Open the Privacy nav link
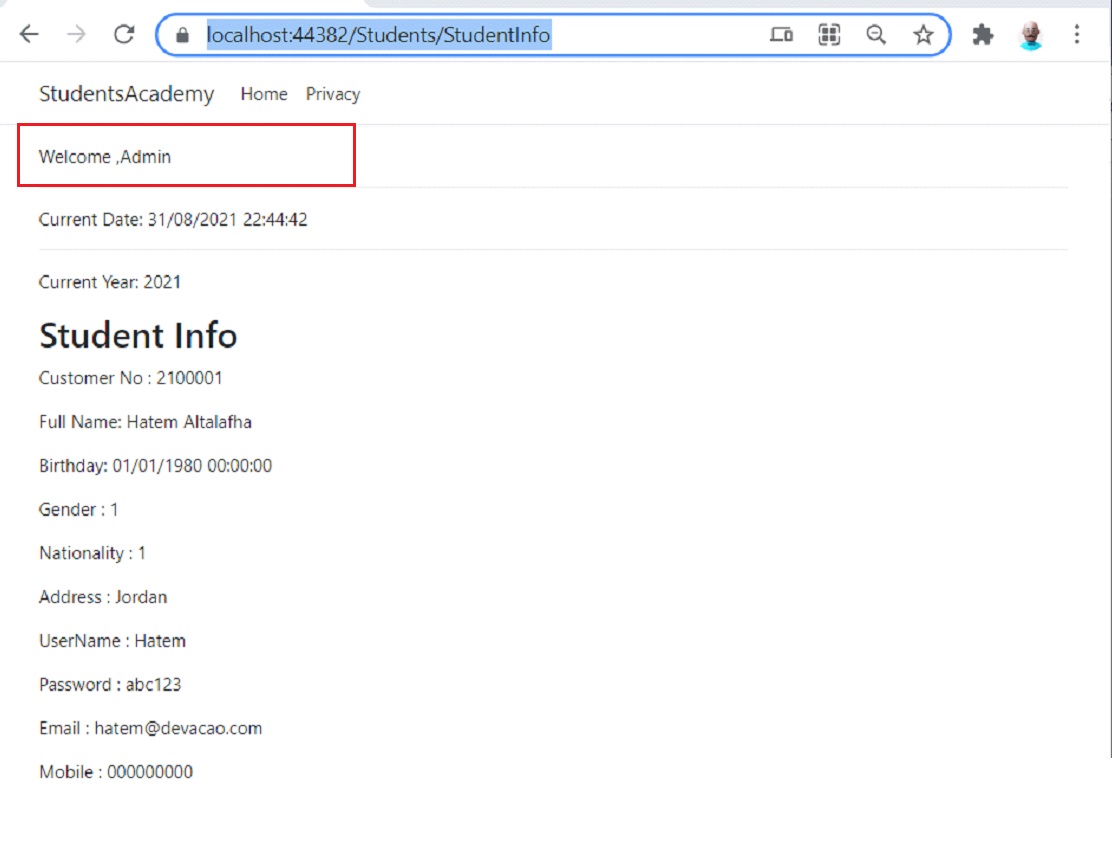 tap(333, 94)
